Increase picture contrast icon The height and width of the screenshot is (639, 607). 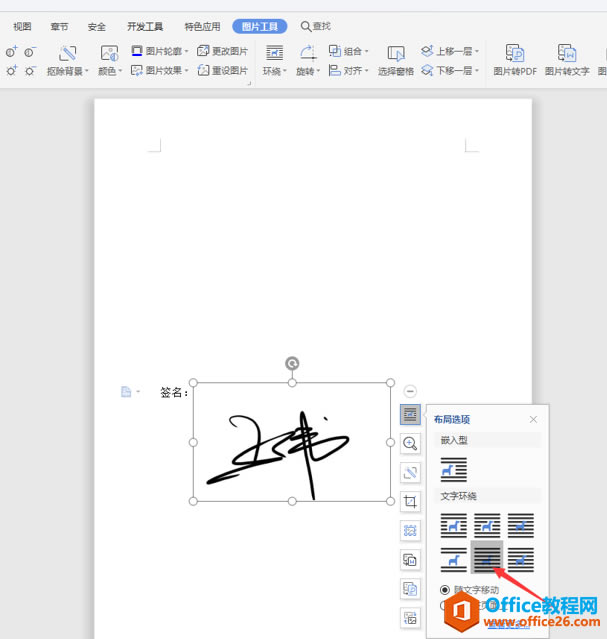coord(11,52)
